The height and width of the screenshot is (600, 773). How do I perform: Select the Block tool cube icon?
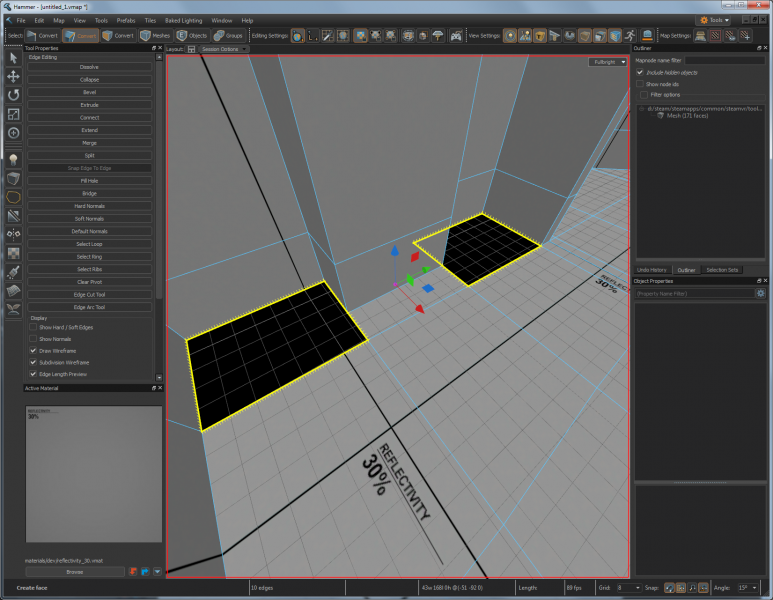click(x=13, y=178)
